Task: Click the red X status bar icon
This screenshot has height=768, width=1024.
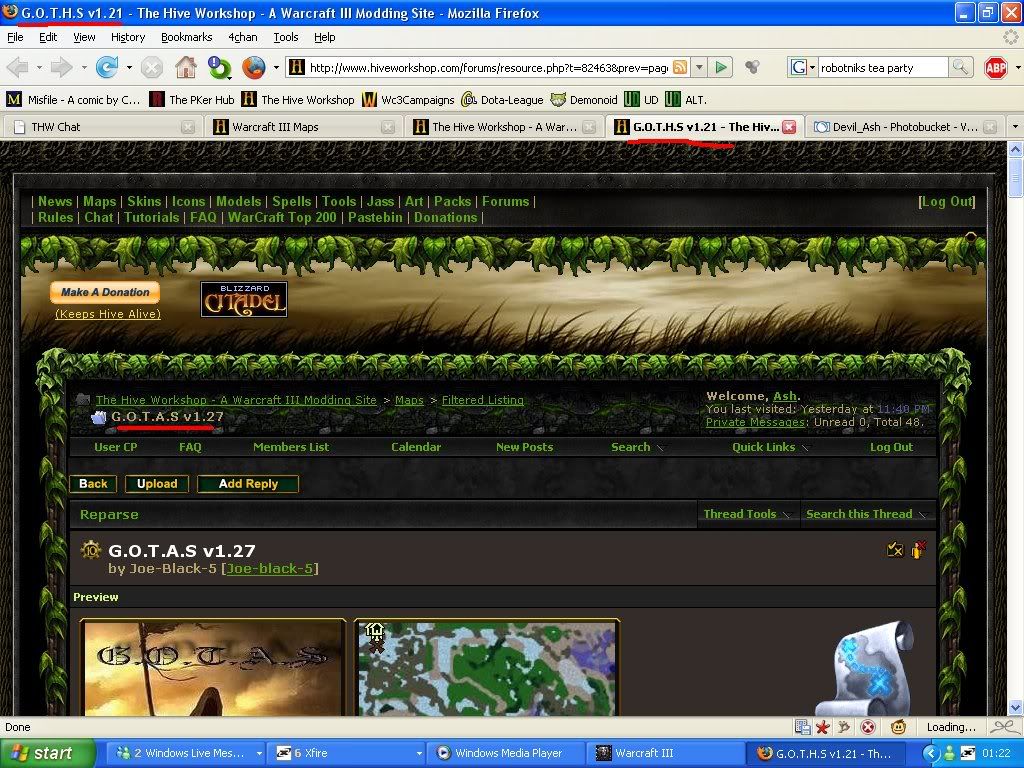Action: click(868, 727)
